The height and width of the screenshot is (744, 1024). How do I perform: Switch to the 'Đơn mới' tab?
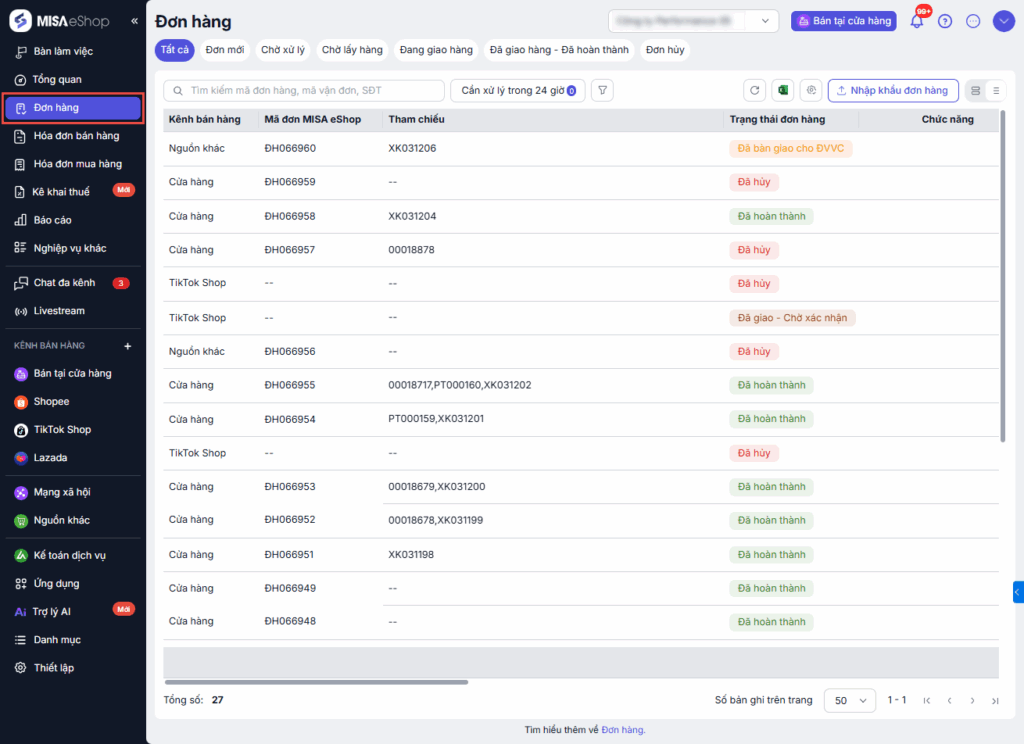(x=225, y=50)
